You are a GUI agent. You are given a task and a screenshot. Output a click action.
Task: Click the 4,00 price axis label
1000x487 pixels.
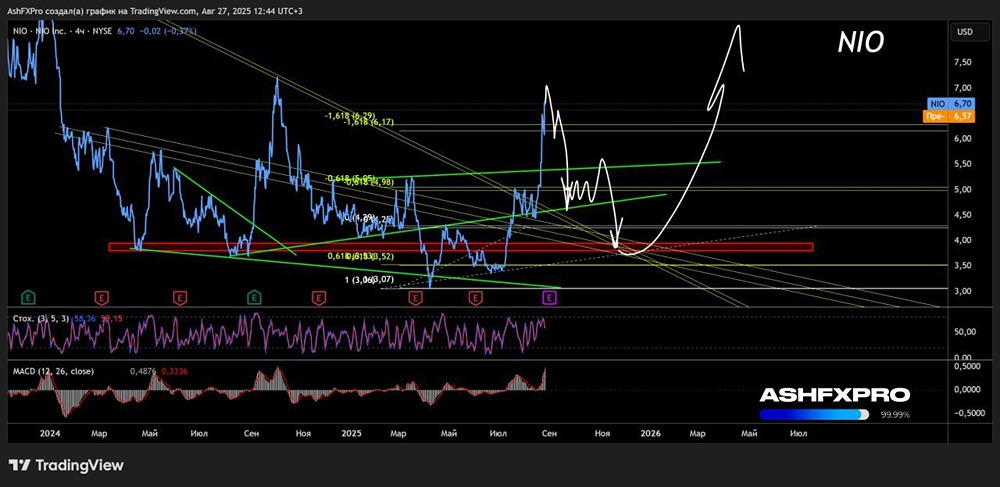pyautogui.click(x=964, y=240)
